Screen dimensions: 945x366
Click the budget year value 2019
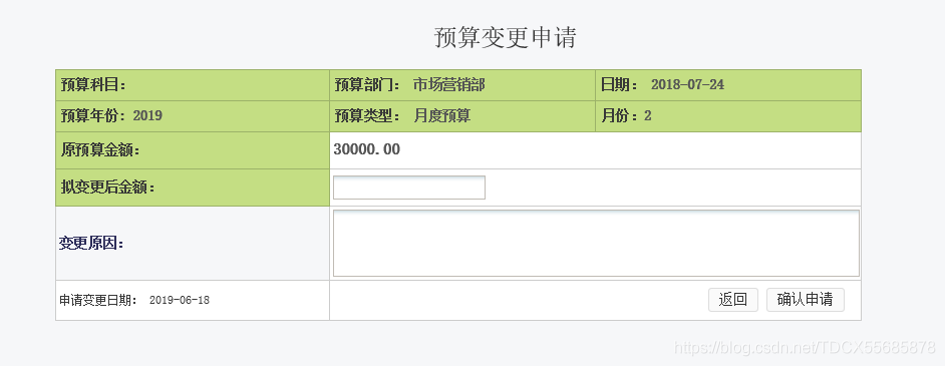[148, 116]
